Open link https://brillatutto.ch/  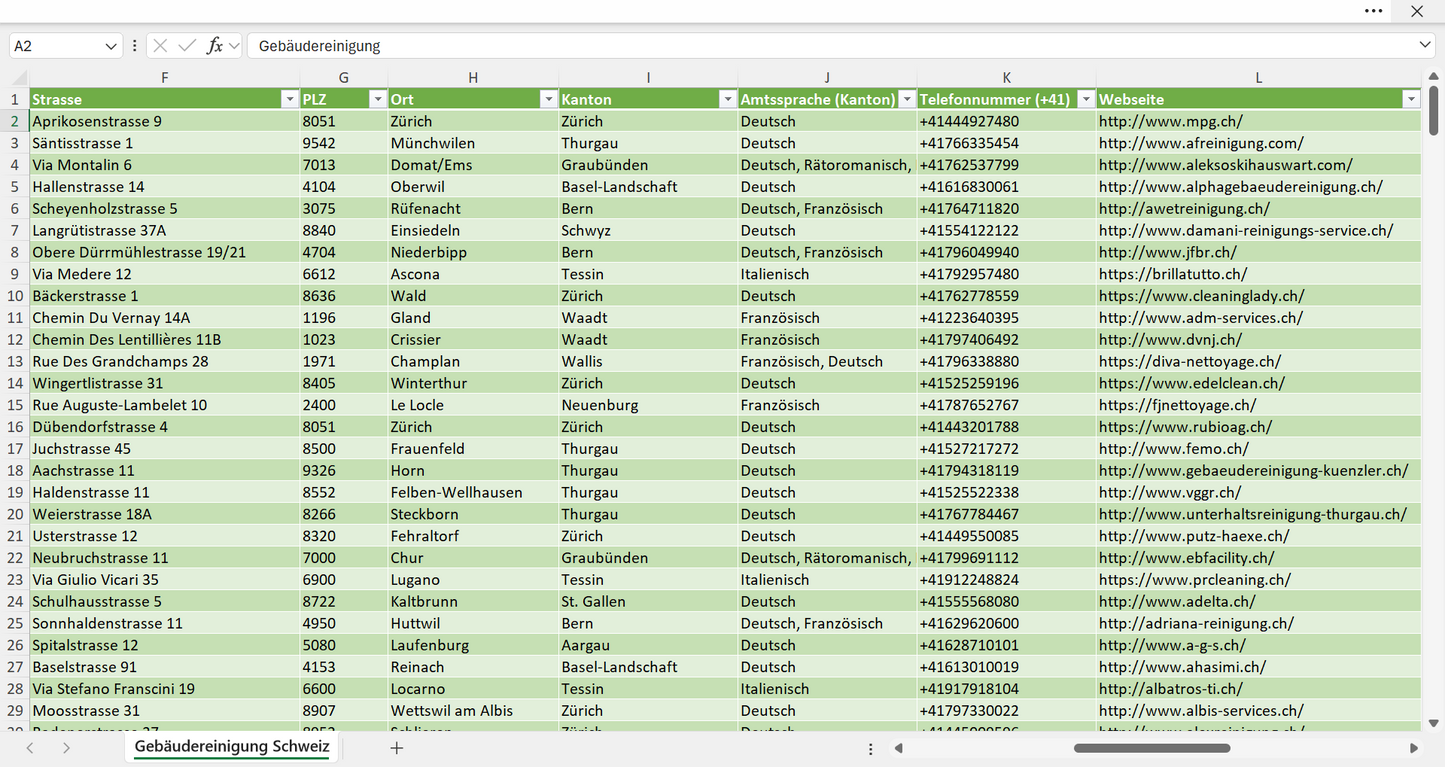click(x=1173, y=274)
